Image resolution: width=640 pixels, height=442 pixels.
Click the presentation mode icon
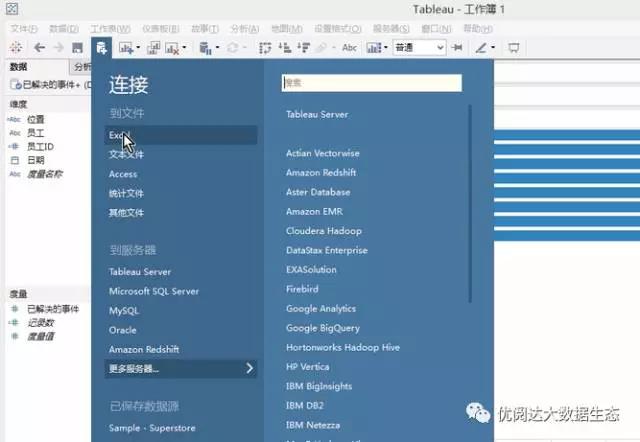pos(513,48)
